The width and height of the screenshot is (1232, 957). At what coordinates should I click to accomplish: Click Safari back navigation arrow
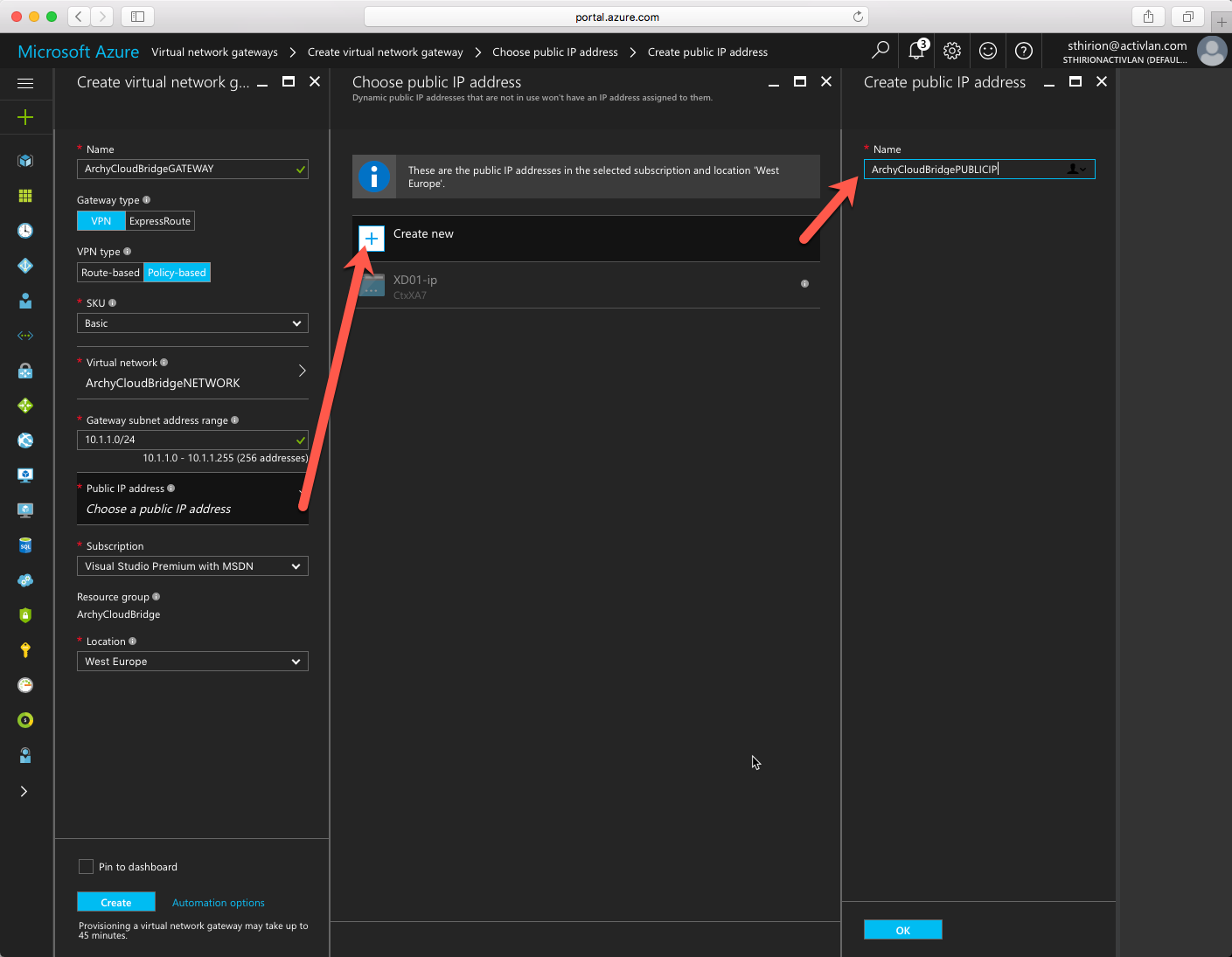pyautogui.click(x=79, y=16)
